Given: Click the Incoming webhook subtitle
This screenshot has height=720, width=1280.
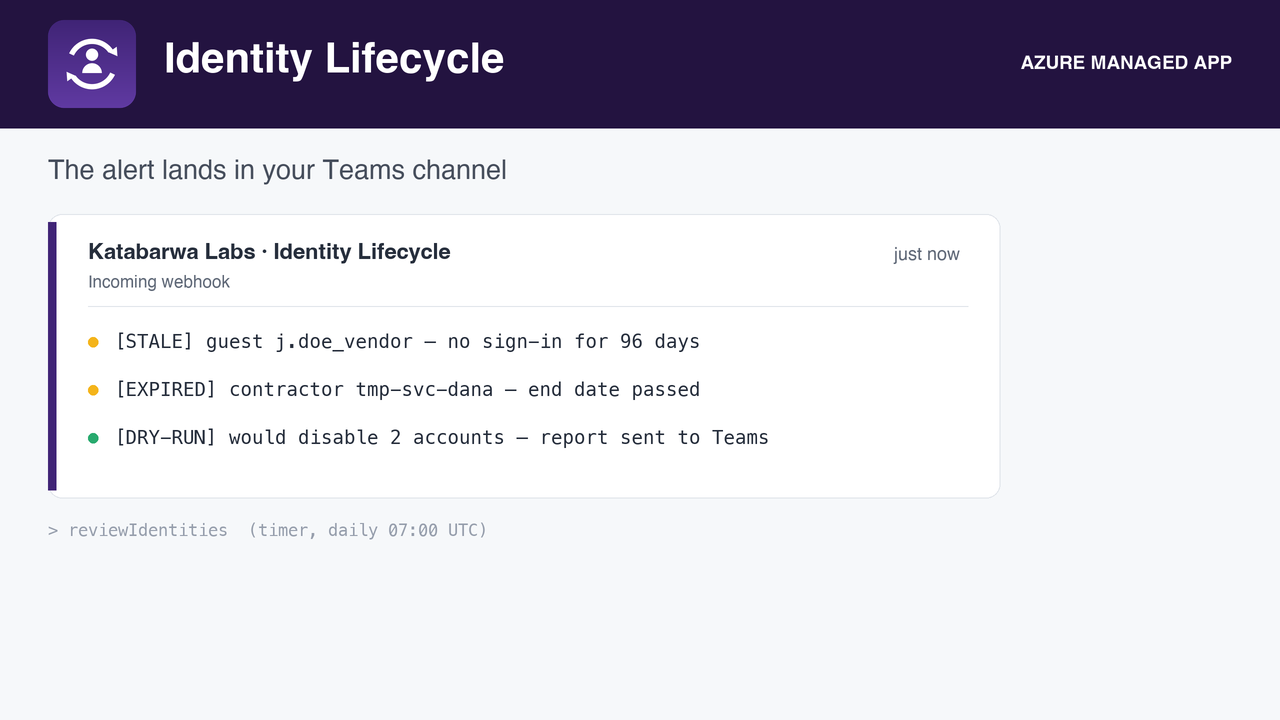Looking at the screenshot, I should [x=159, y=282].
